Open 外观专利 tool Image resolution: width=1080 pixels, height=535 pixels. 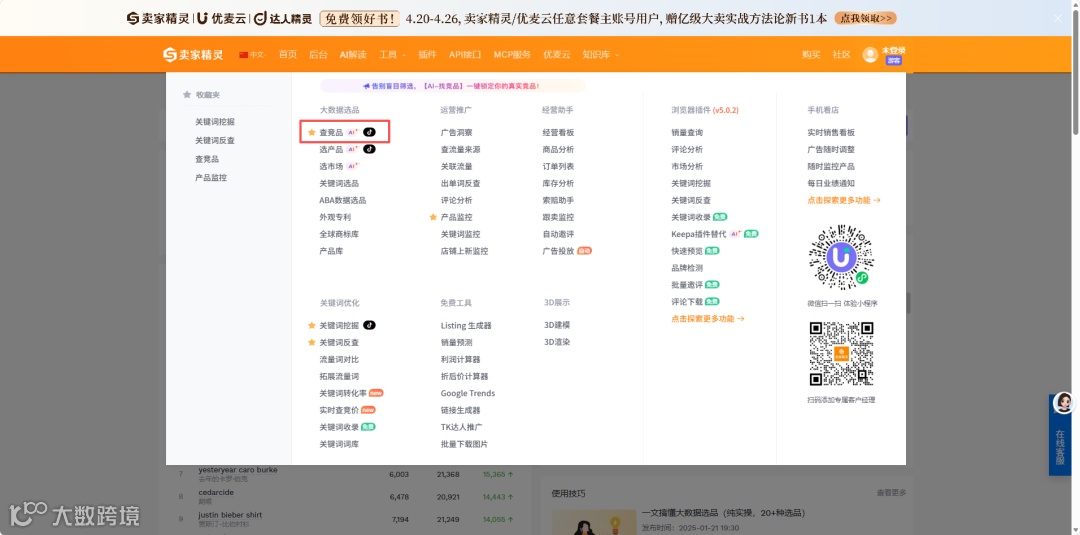click(335, 217)
